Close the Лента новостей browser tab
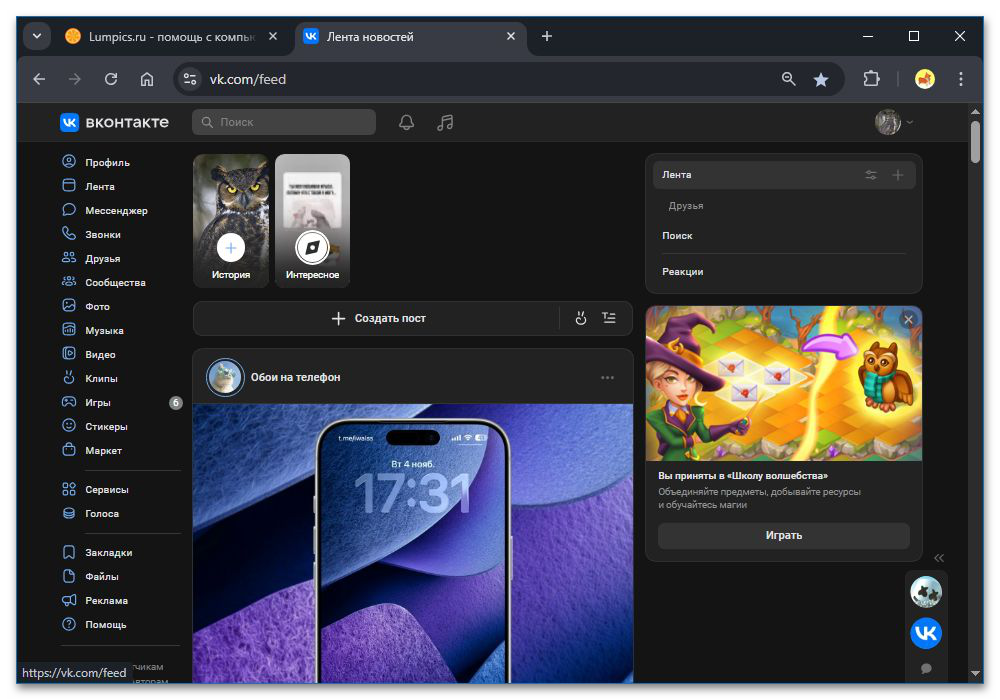Screen dimensions: 1000x700 coord(511,36)
